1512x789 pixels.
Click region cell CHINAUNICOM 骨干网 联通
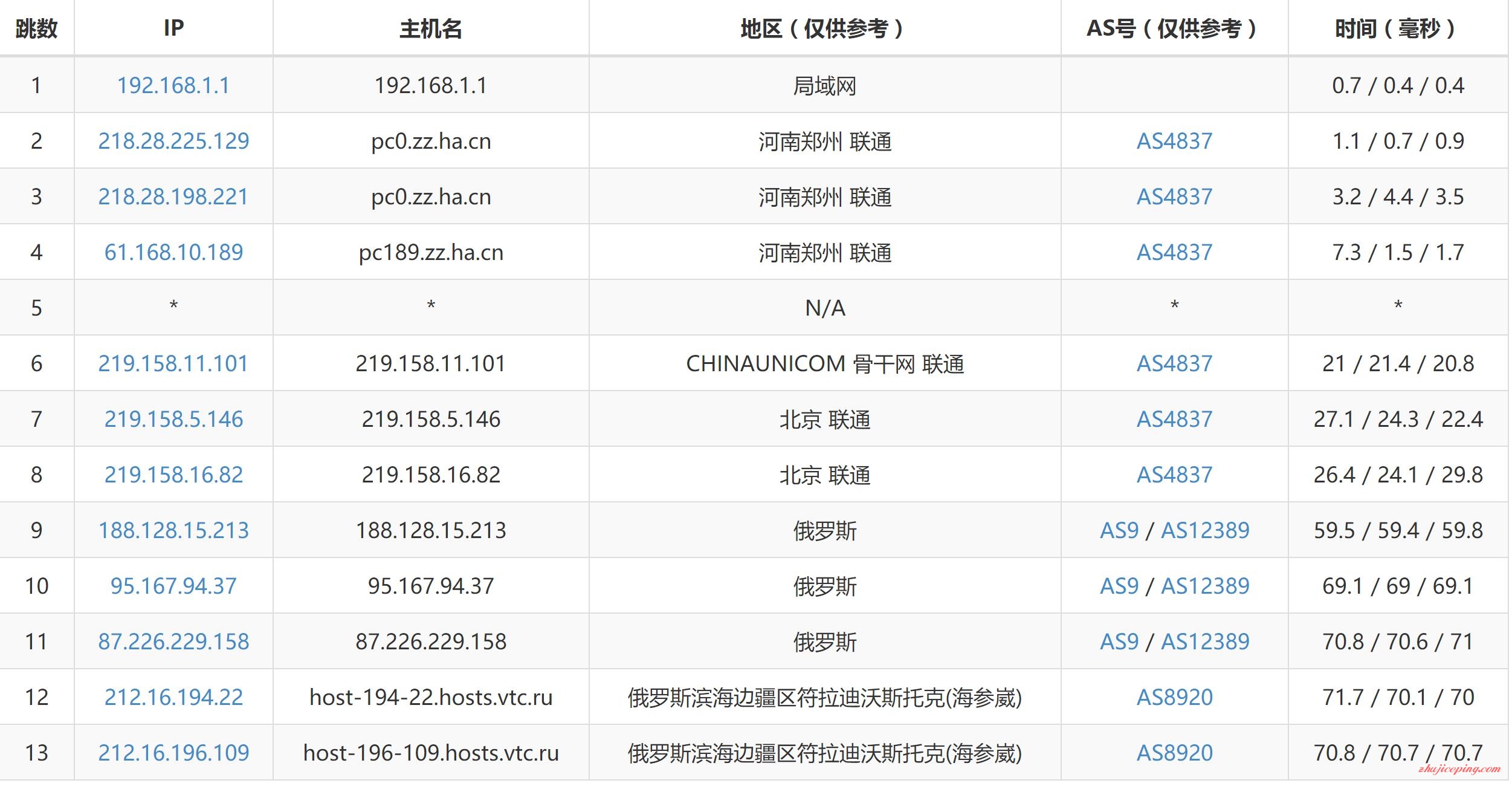(824, 363)
